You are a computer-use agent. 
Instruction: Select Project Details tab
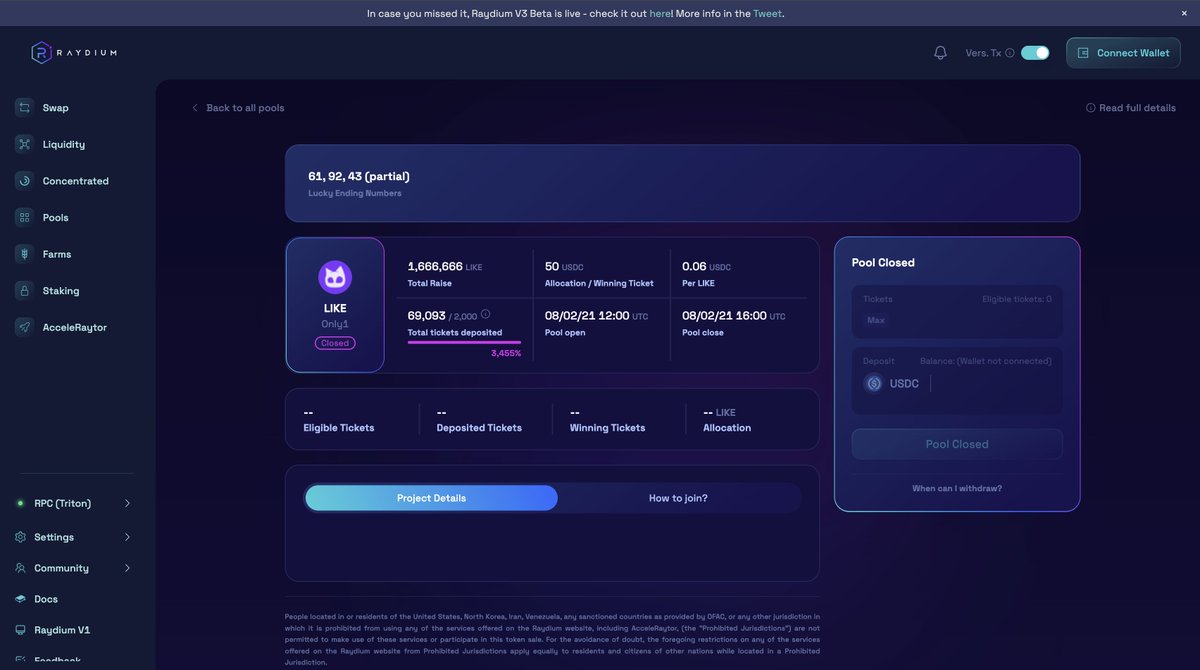point(431,498)
